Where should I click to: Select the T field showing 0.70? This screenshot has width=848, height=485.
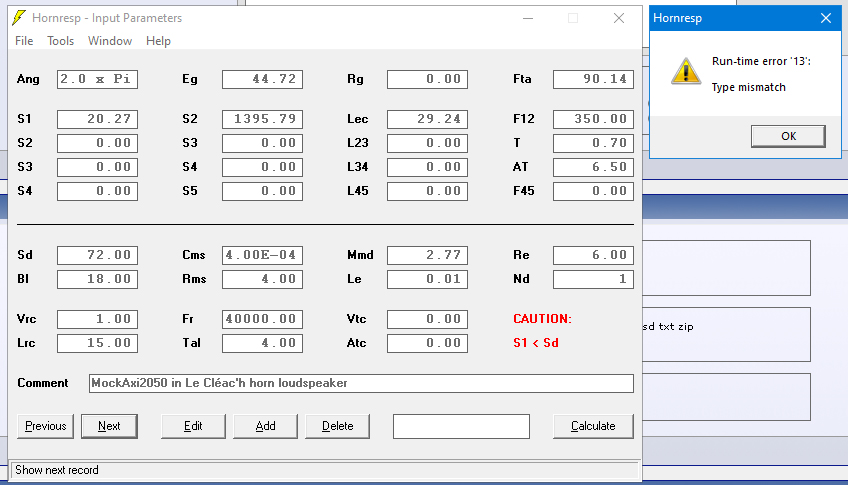(593, 143)
